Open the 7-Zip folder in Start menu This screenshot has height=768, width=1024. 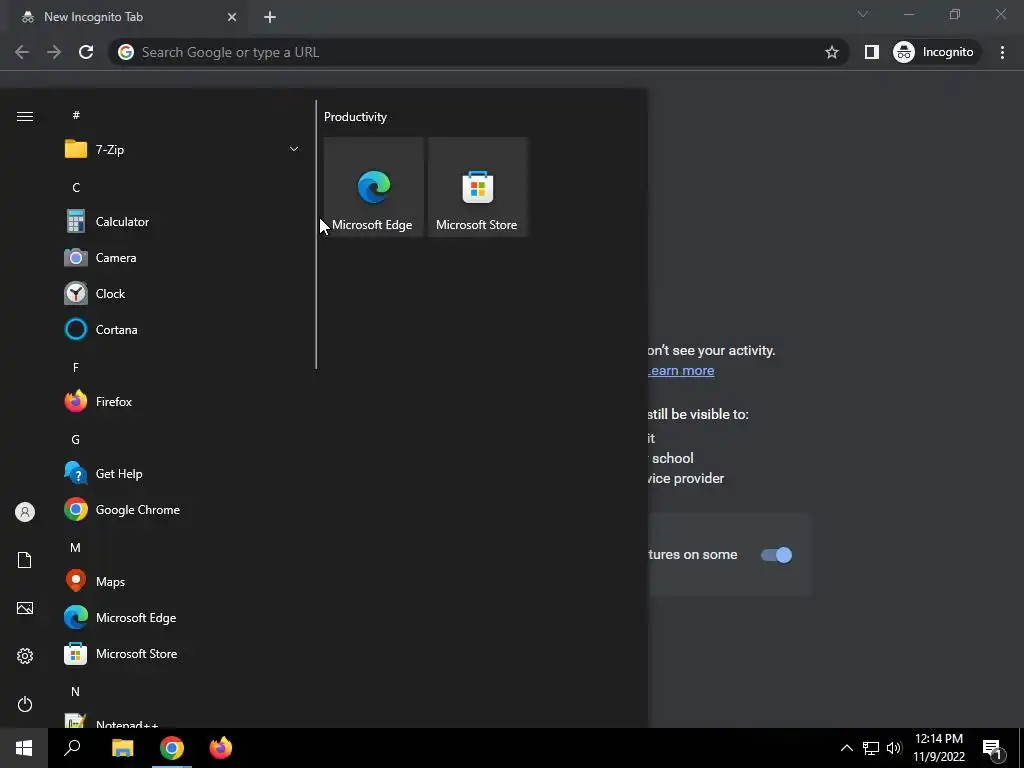pyautogui.click(x=181, y=150)
